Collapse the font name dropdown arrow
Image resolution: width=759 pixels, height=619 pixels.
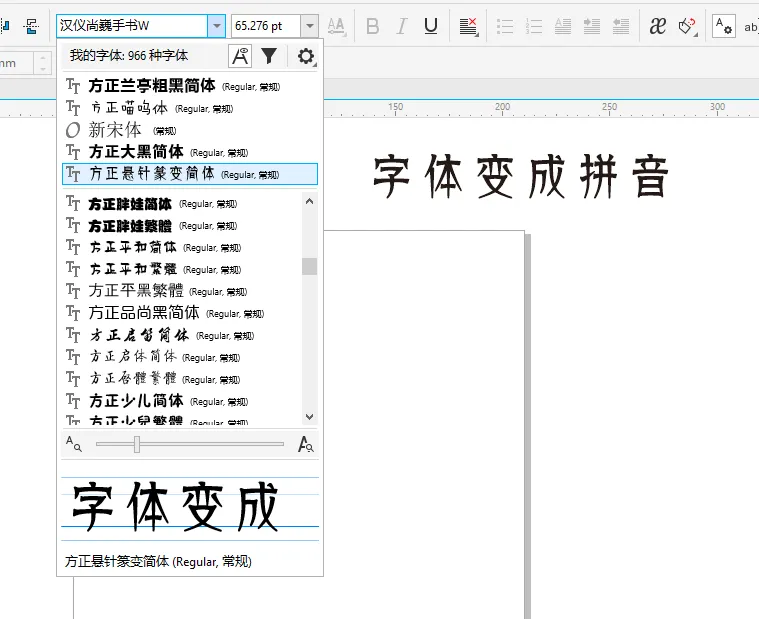click(x=216, y=26)
